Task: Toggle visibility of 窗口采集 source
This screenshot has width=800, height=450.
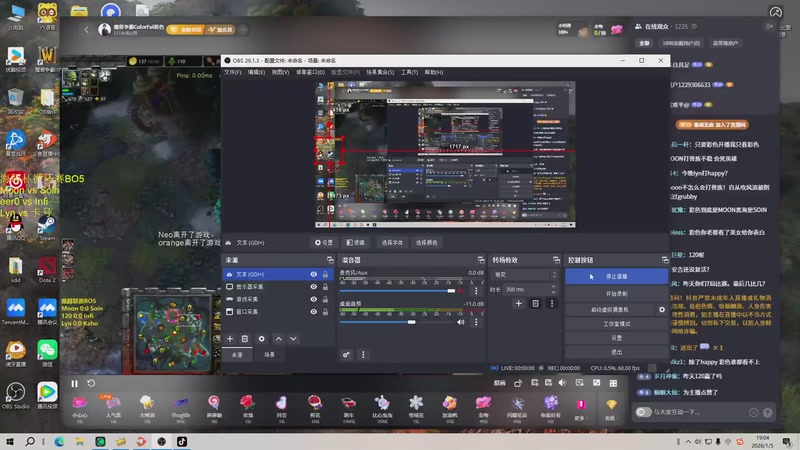Action: [314, 312]
